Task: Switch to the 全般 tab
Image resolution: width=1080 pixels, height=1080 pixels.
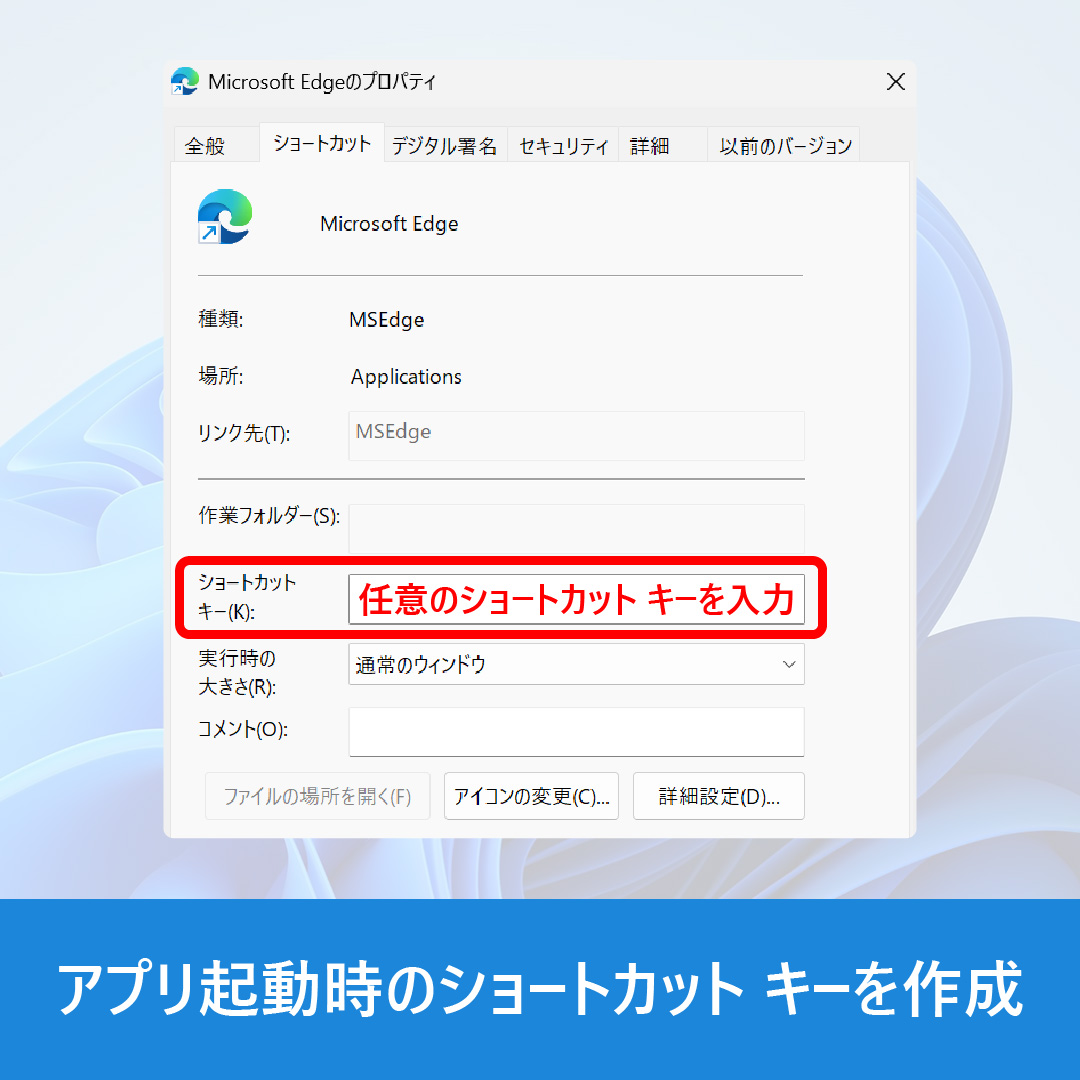Action: pyautogui.click(x=215, y=145)
